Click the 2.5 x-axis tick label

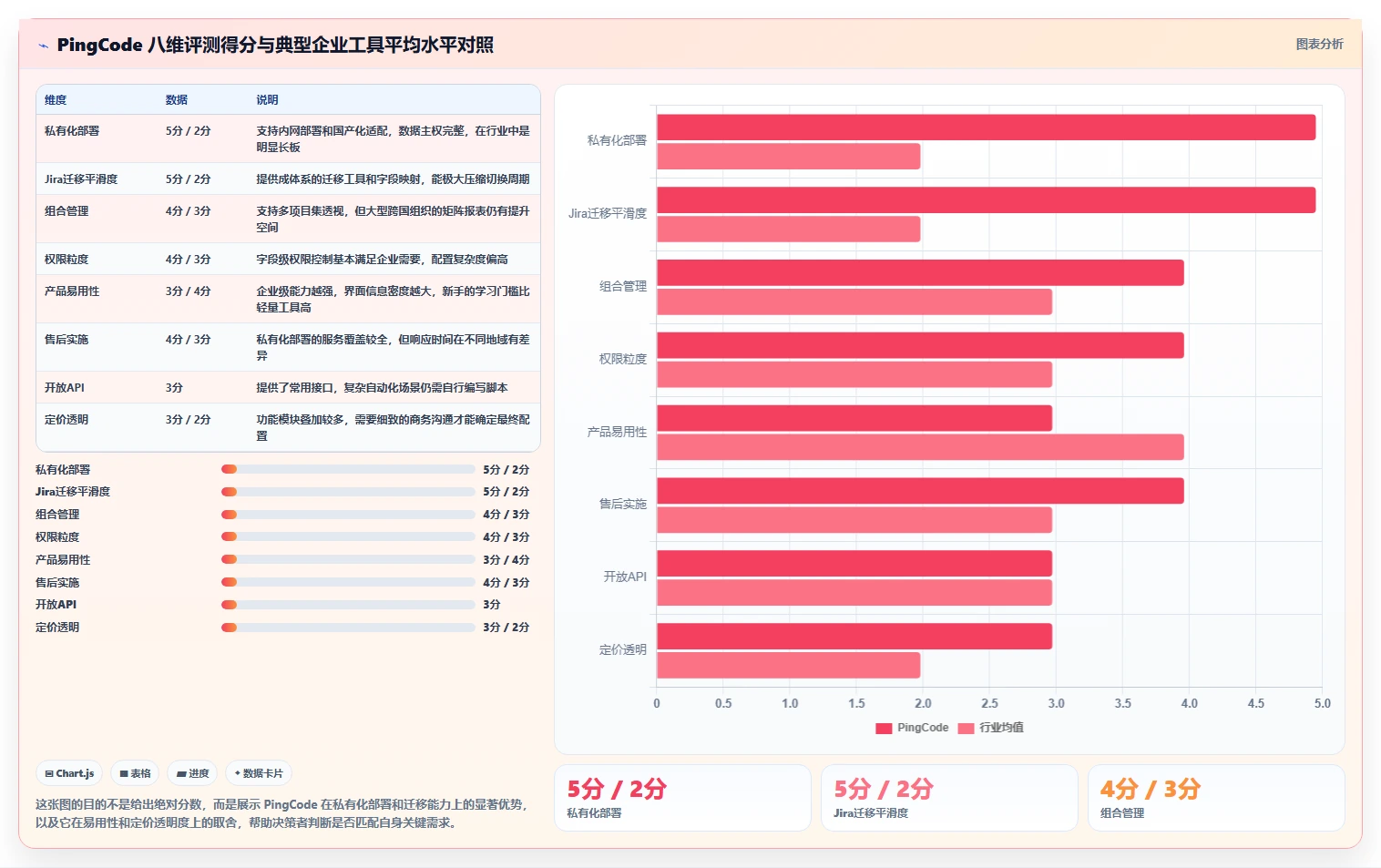[989, 703]
